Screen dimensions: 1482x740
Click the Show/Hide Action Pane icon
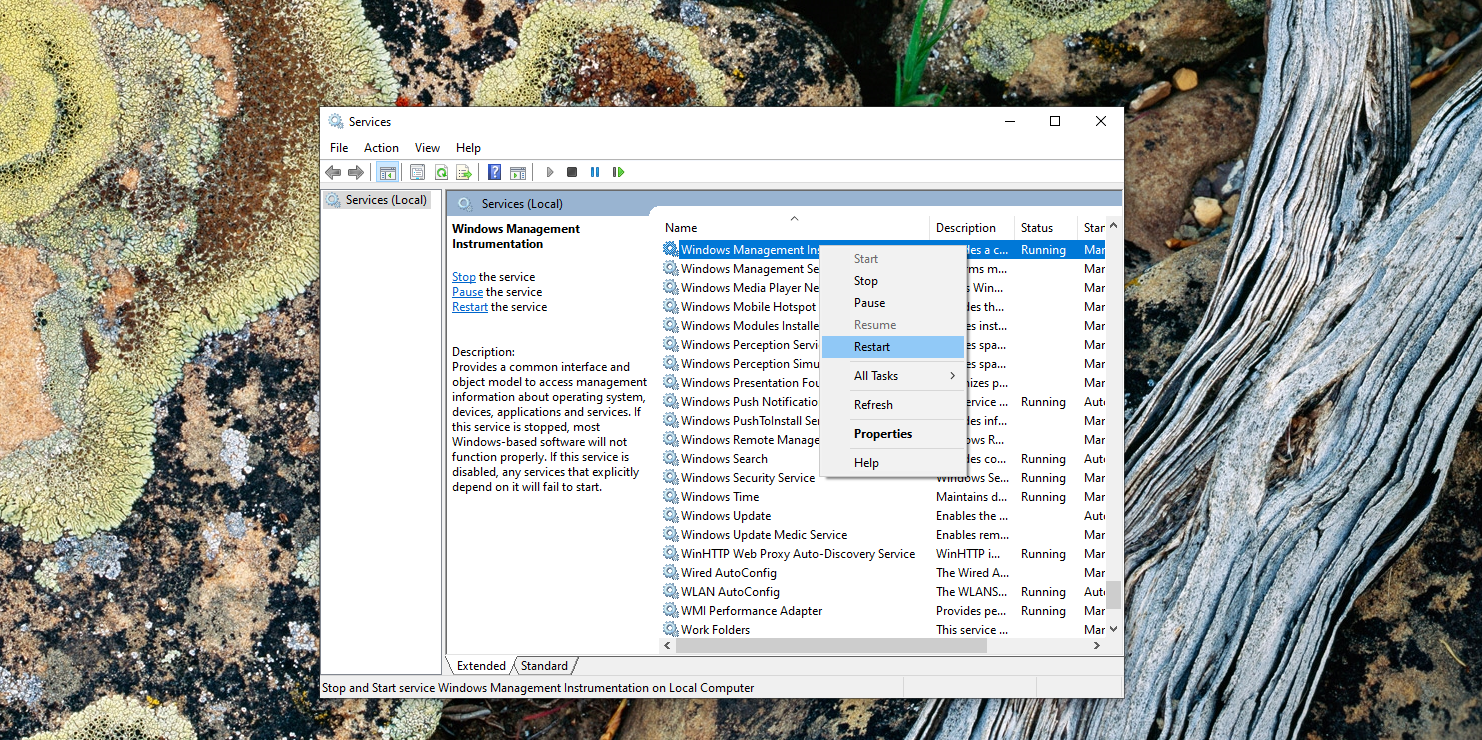[x=518, y=172]
